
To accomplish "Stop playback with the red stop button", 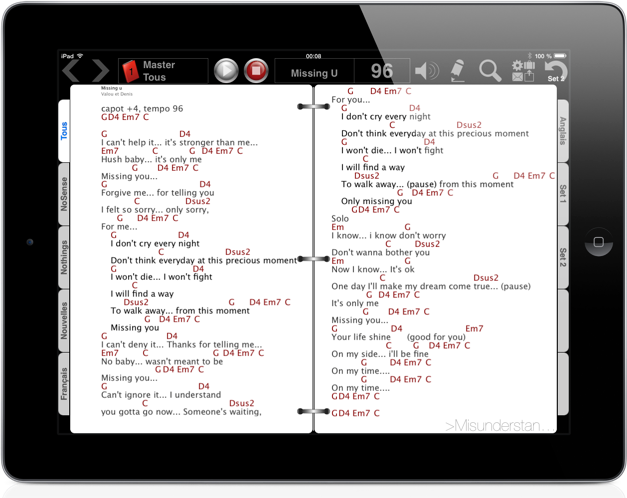I will 256,71.
